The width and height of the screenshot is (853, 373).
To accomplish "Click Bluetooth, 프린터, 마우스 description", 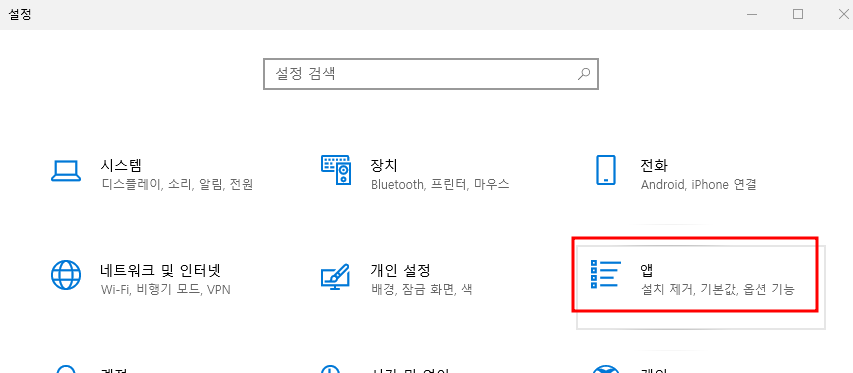I will point(440,184).
